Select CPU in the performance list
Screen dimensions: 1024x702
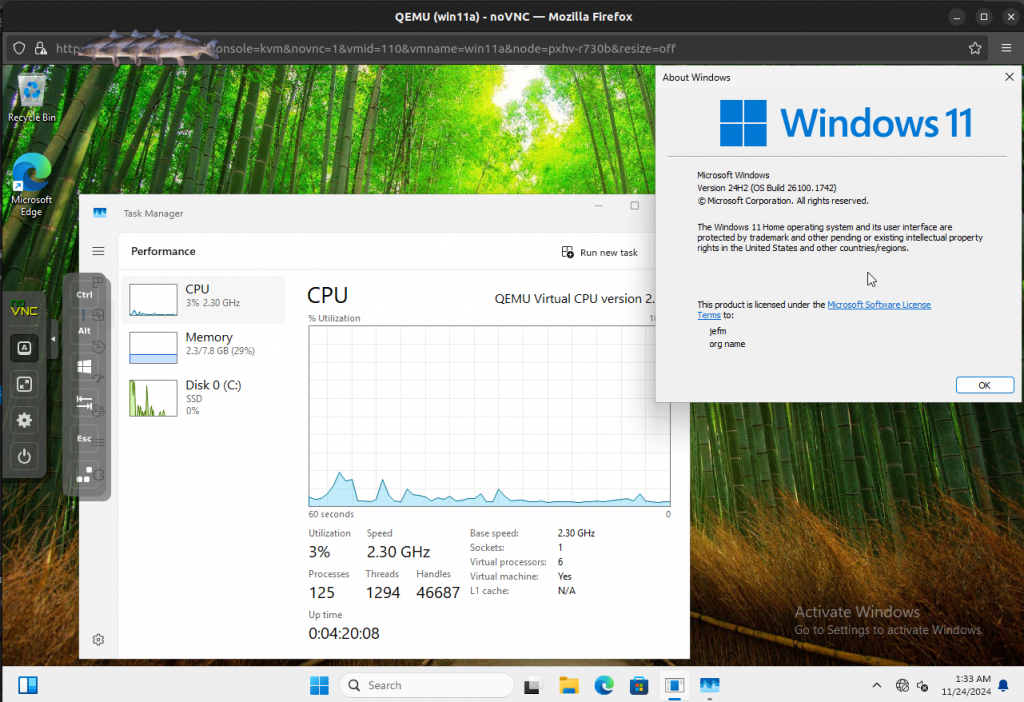point(203,300)
